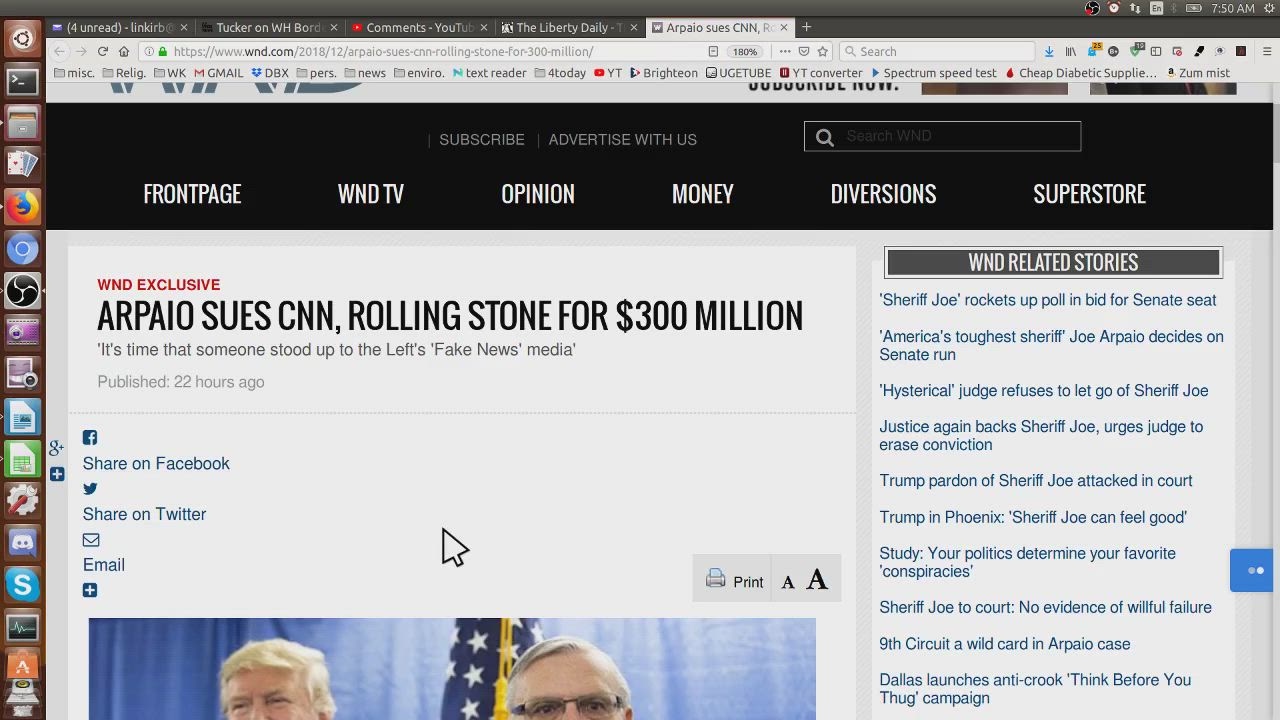
Task: Toggle reader view in the address bar
Action: tap(713, 51)
